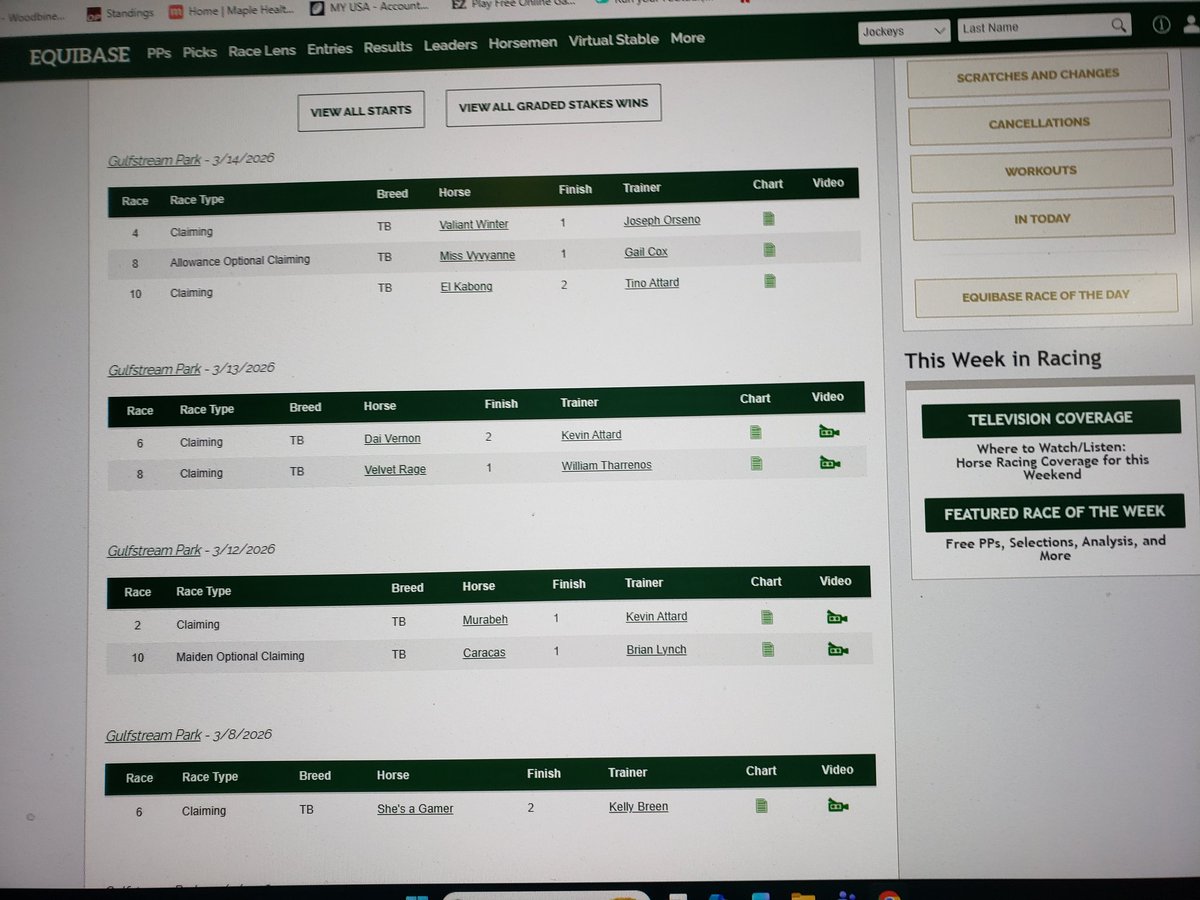Open chart for Valiant Winter race
This screenshot has width=1200, height=900.
[769, 218]
